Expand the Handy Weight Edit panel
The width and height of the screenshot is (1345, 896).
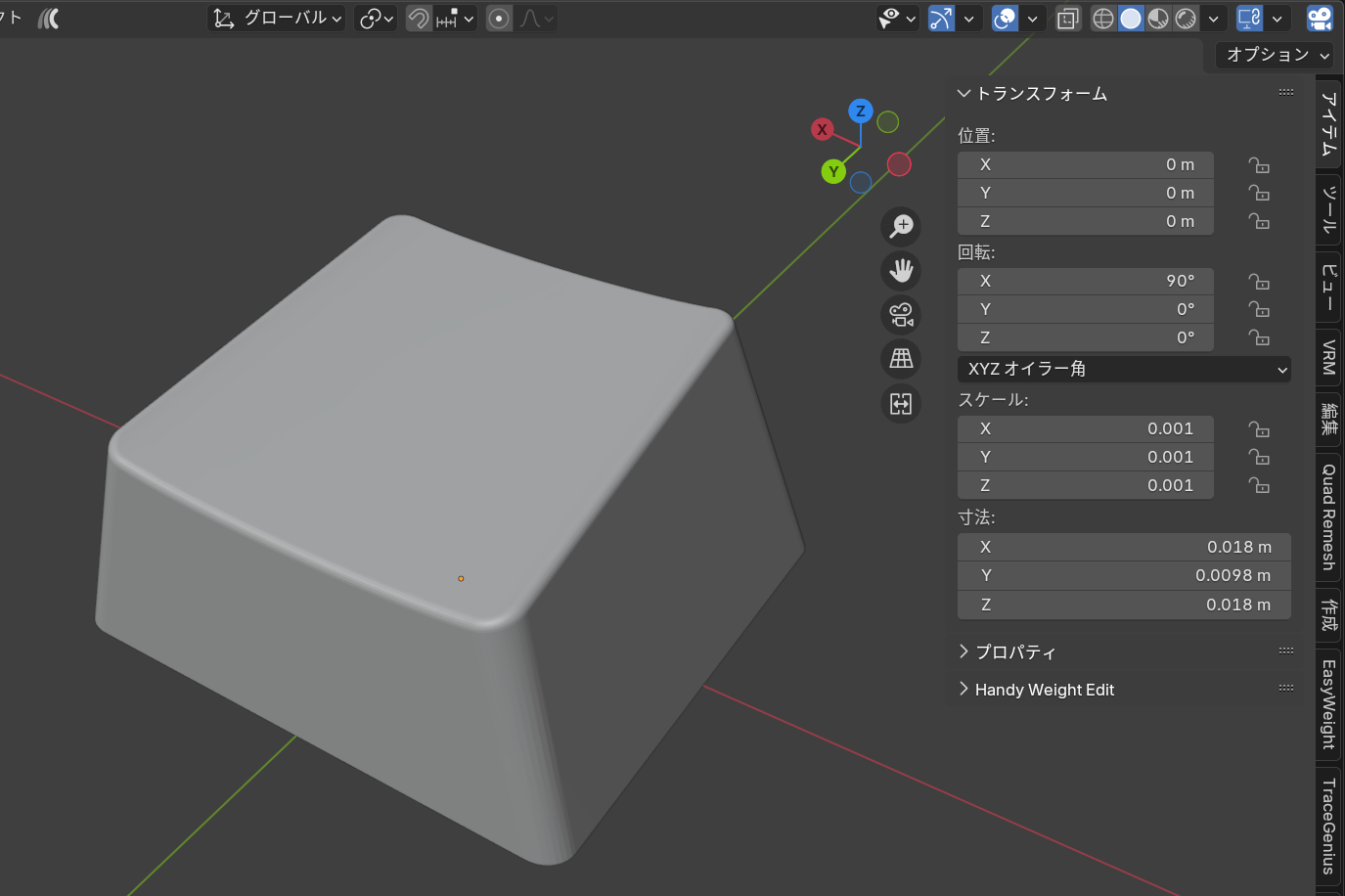click(1044, 690)
